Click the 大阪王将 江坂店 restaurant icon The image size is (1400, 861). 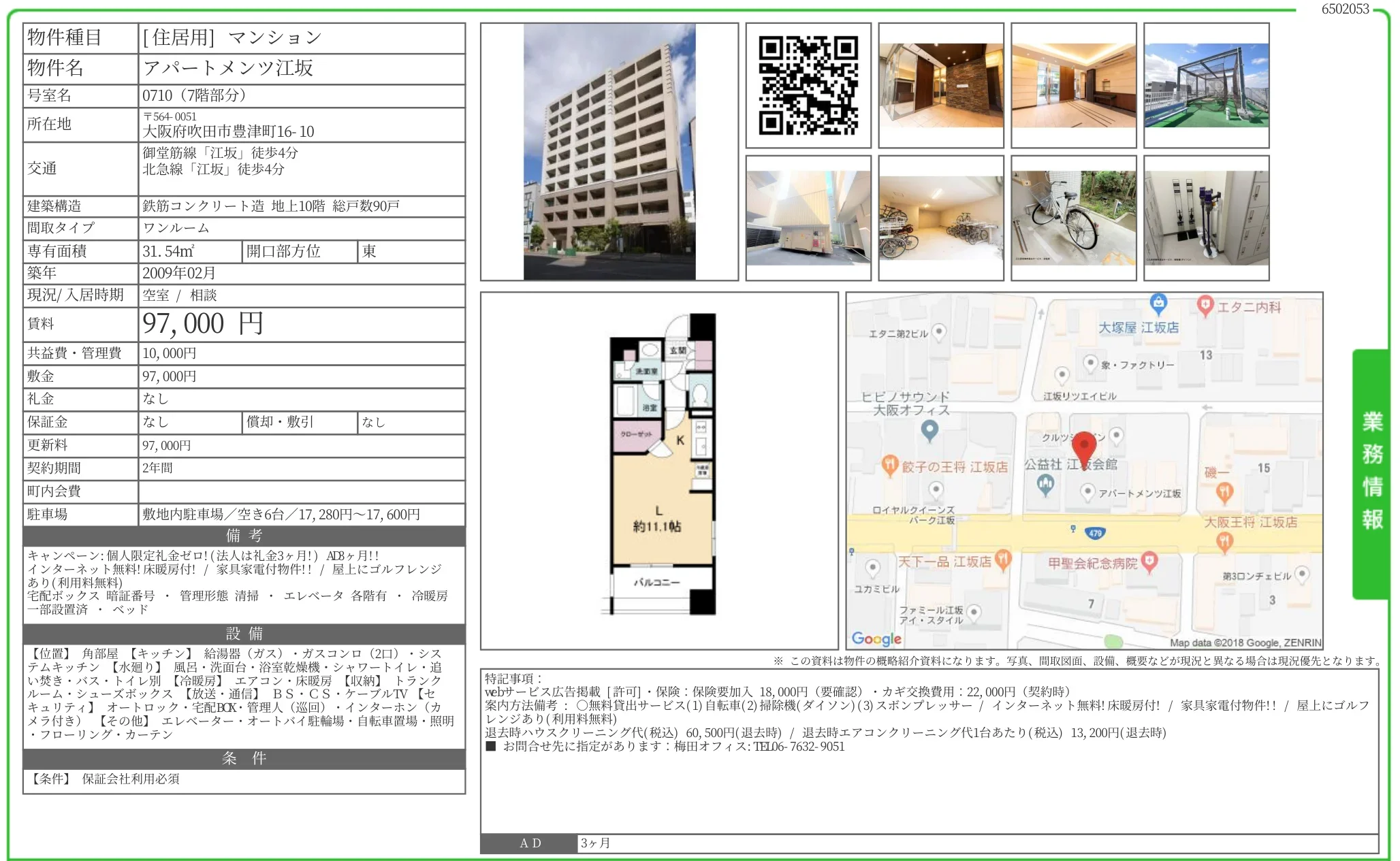[1224, 541]
